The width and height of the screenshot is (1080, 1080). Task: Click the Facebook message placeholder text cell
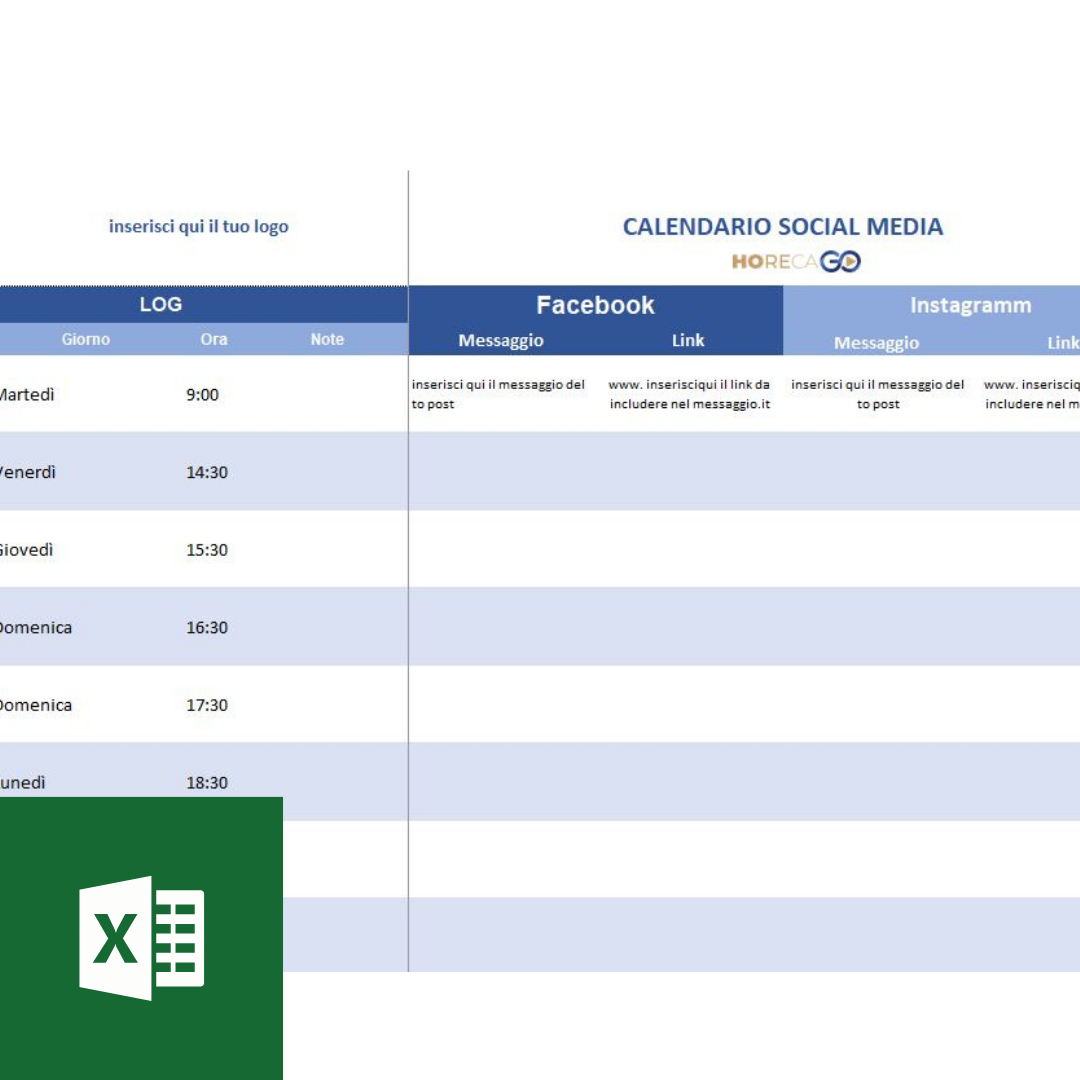[499, 394]
